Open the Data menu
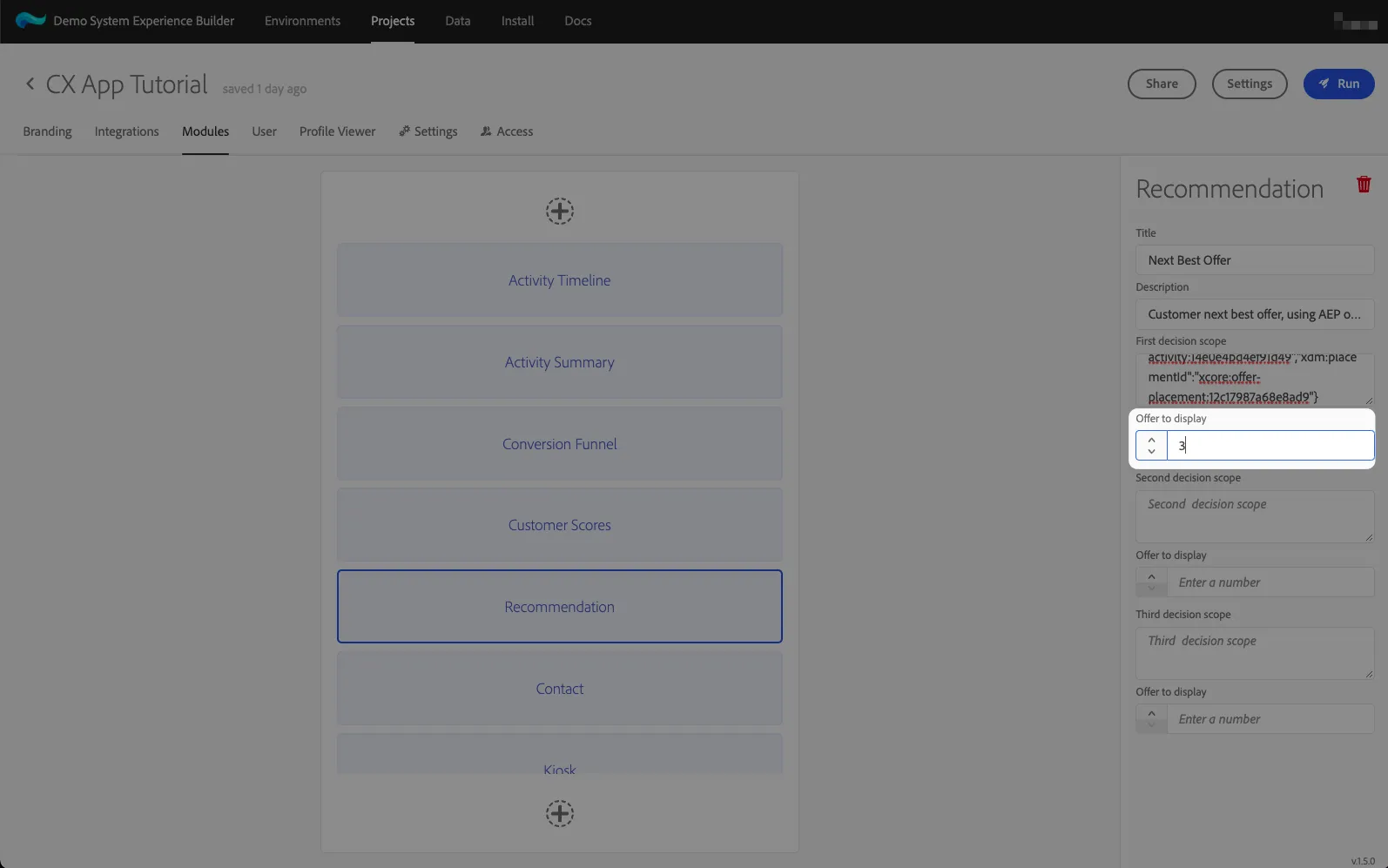Screen dimensions: 1388x868 458,21
